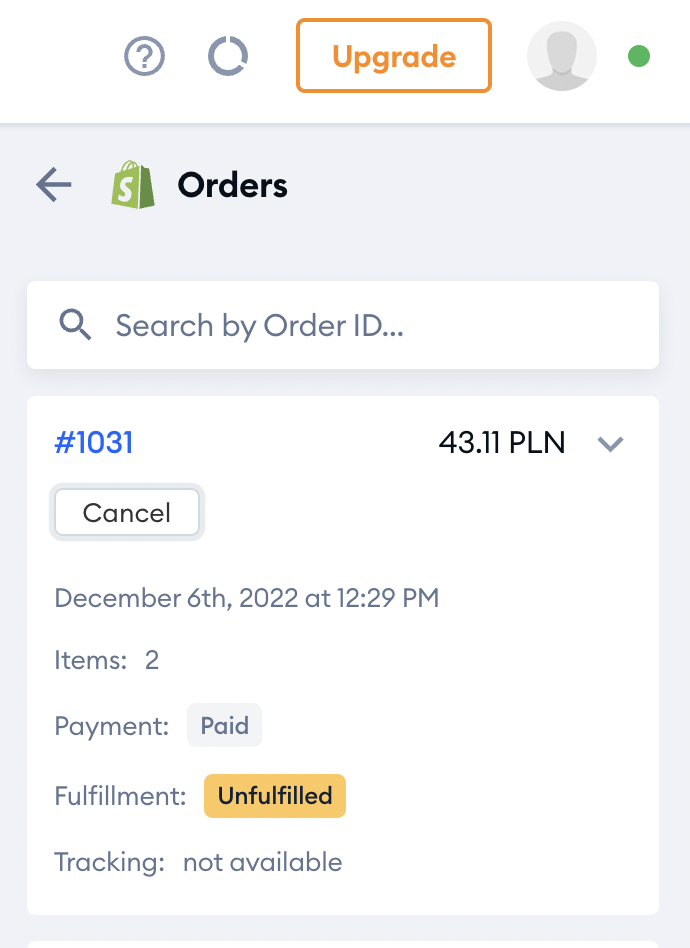Click the back arrow to return

[52, 185]
